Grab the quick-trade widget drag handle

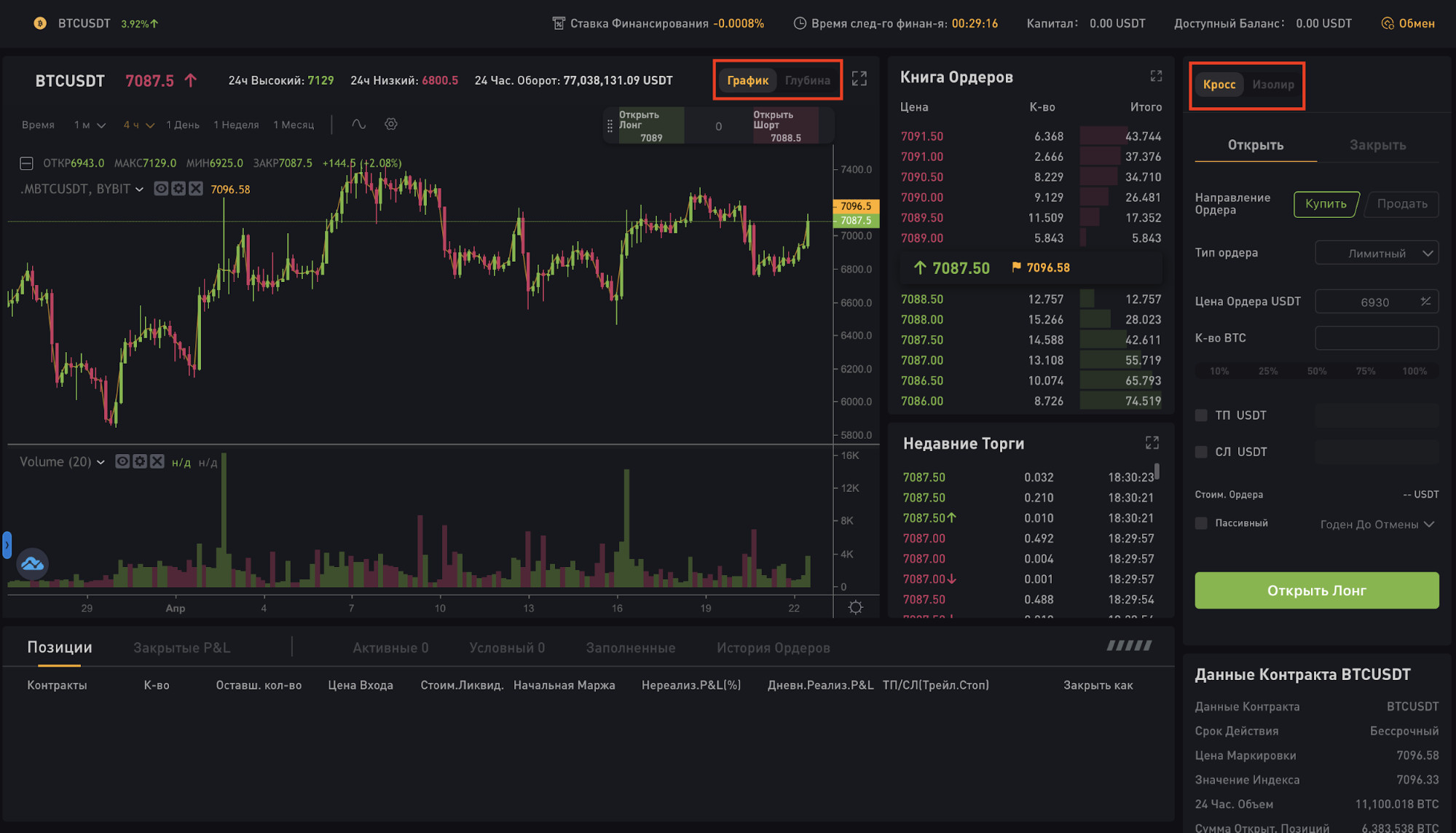(x=610, y=126)
